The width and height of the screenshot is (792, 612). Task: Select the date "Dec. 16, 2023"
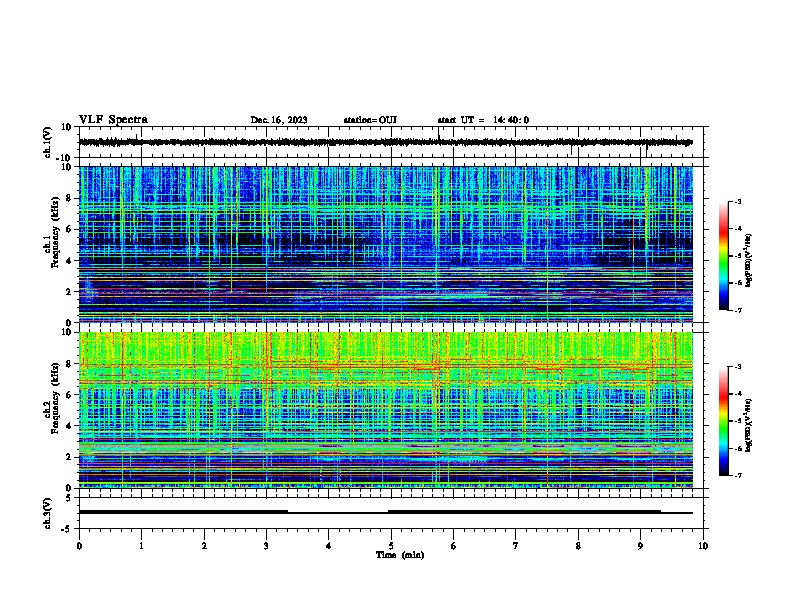coord(279,120)
